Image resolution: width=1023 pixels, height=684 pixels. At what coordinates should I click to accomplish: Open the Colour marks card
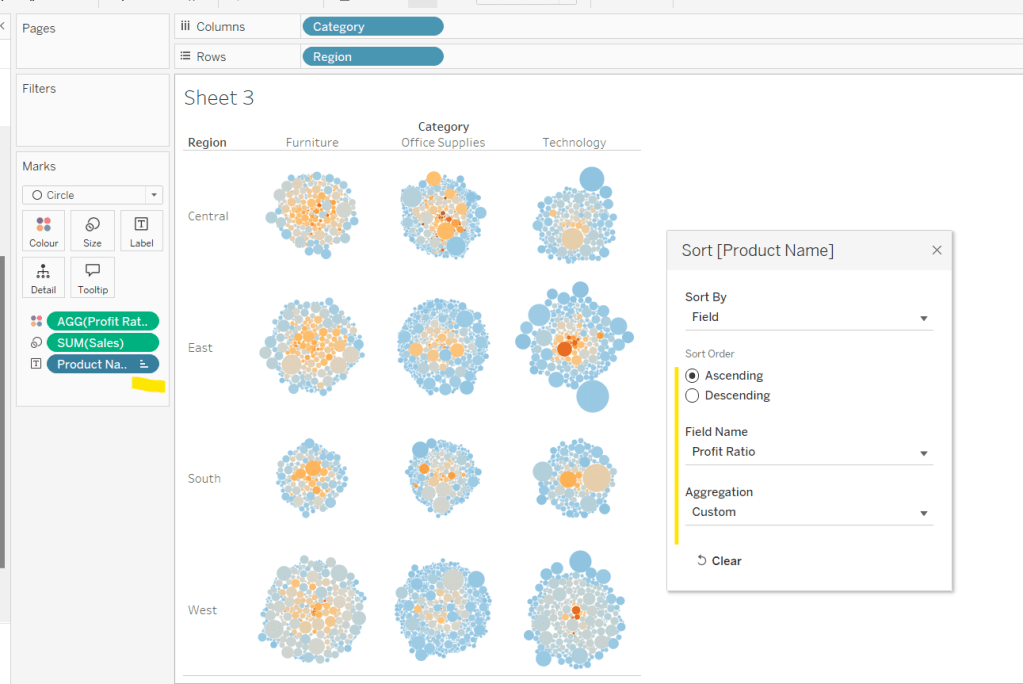(x=43, y=230)
